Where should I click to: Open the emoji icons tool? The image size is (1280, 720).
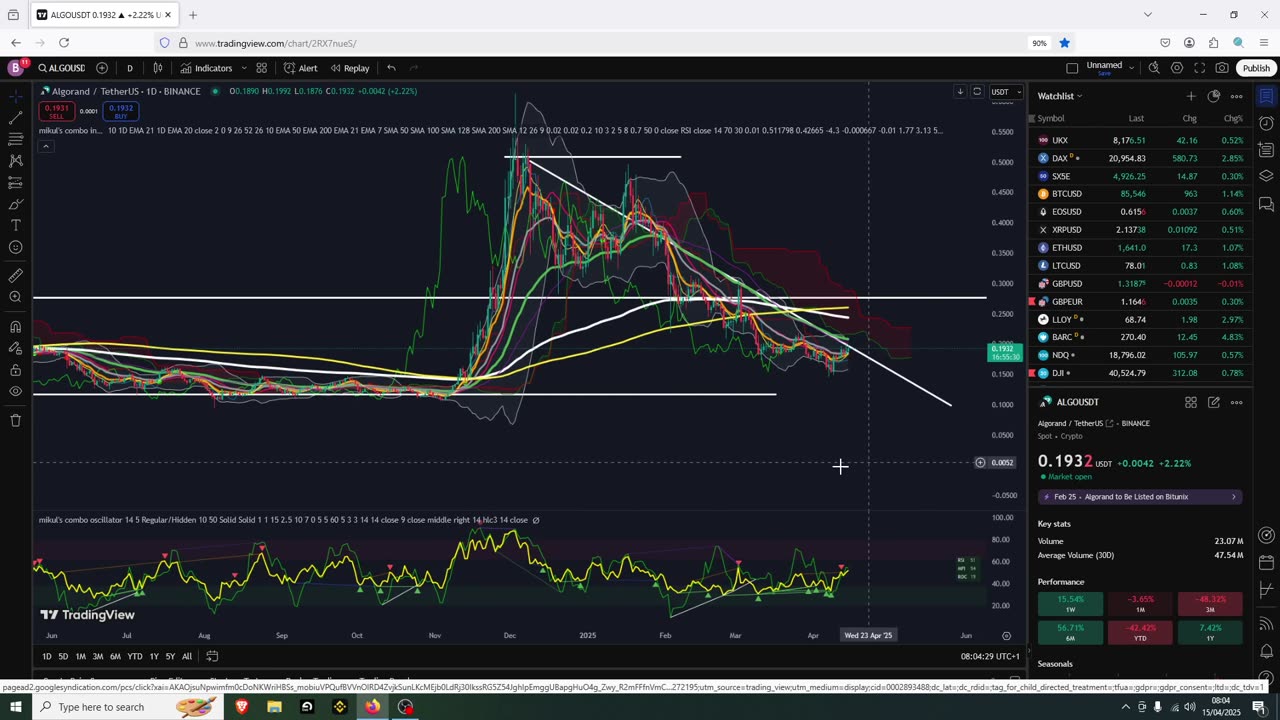15,248
